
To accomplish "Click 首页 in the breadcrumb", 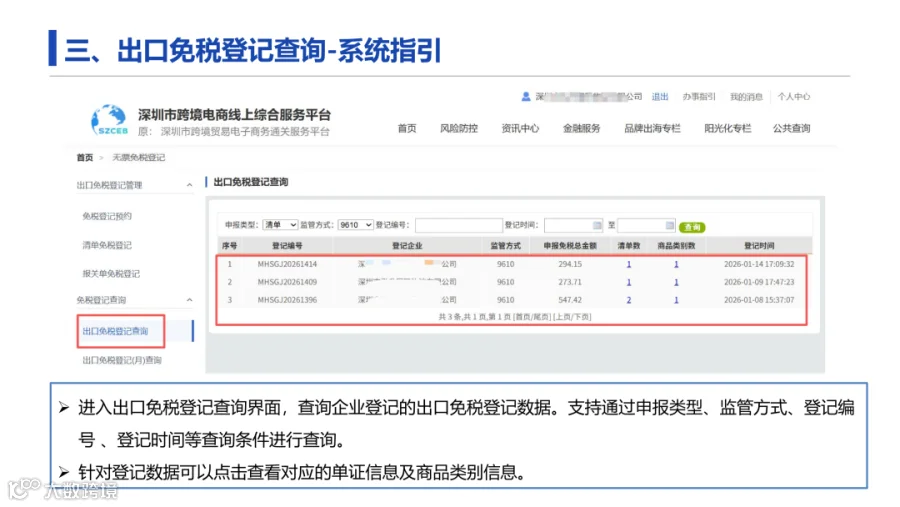I will pyautogui.click(x=85, y=157).
